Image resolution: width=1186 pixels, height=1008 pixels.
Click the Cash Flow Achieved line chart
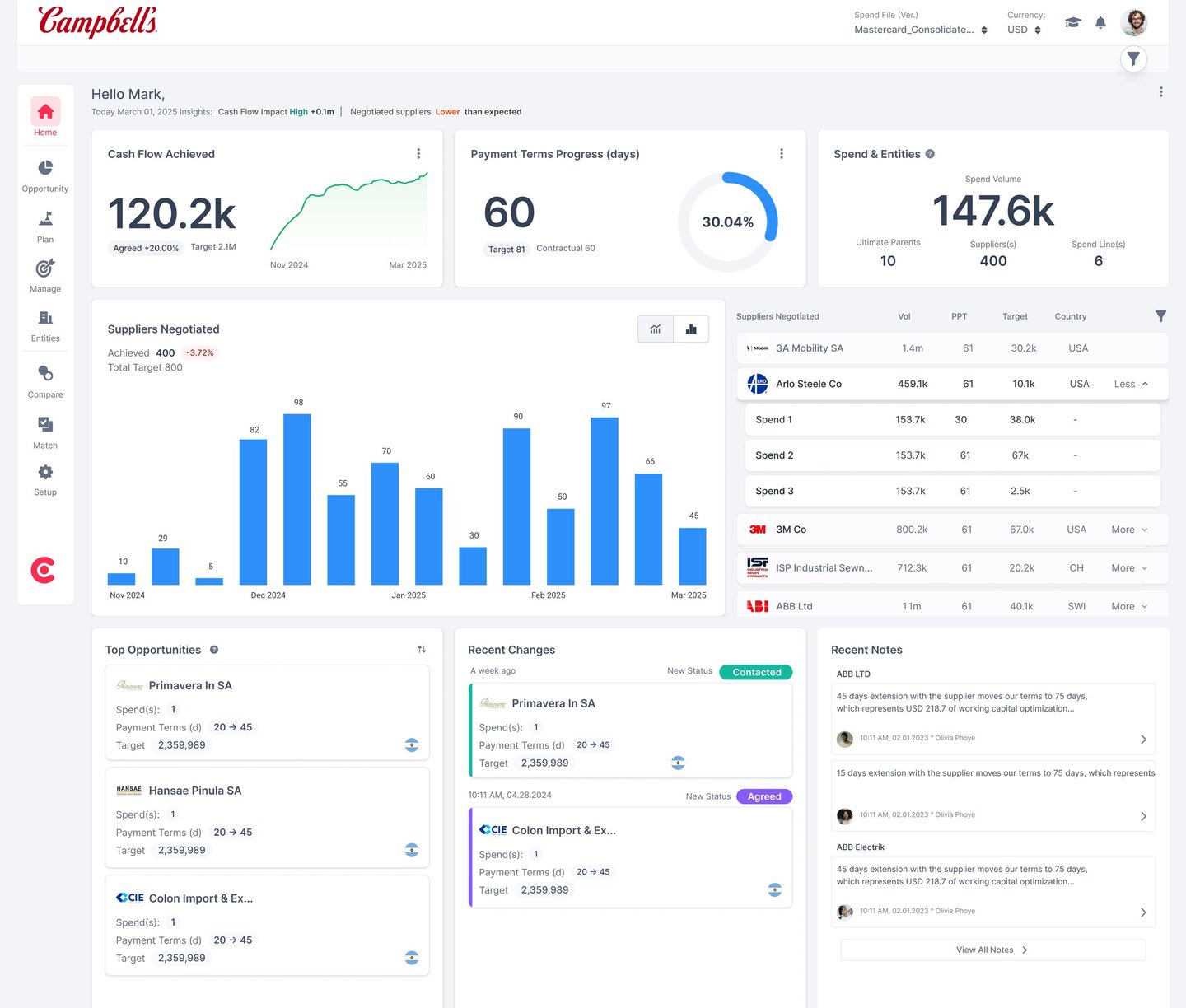[x=349, y=211]
